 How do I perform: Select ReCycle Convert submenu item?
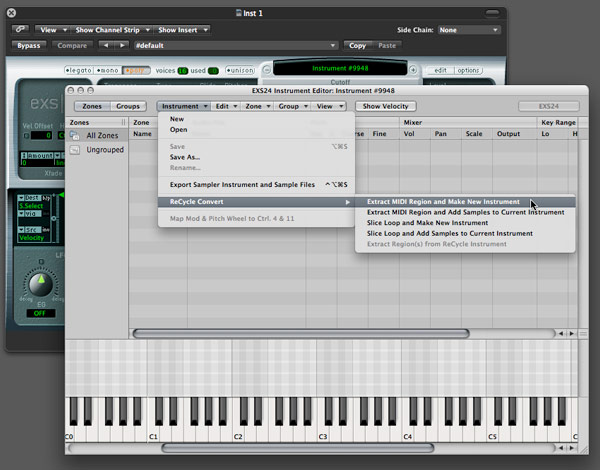(256, 202)
